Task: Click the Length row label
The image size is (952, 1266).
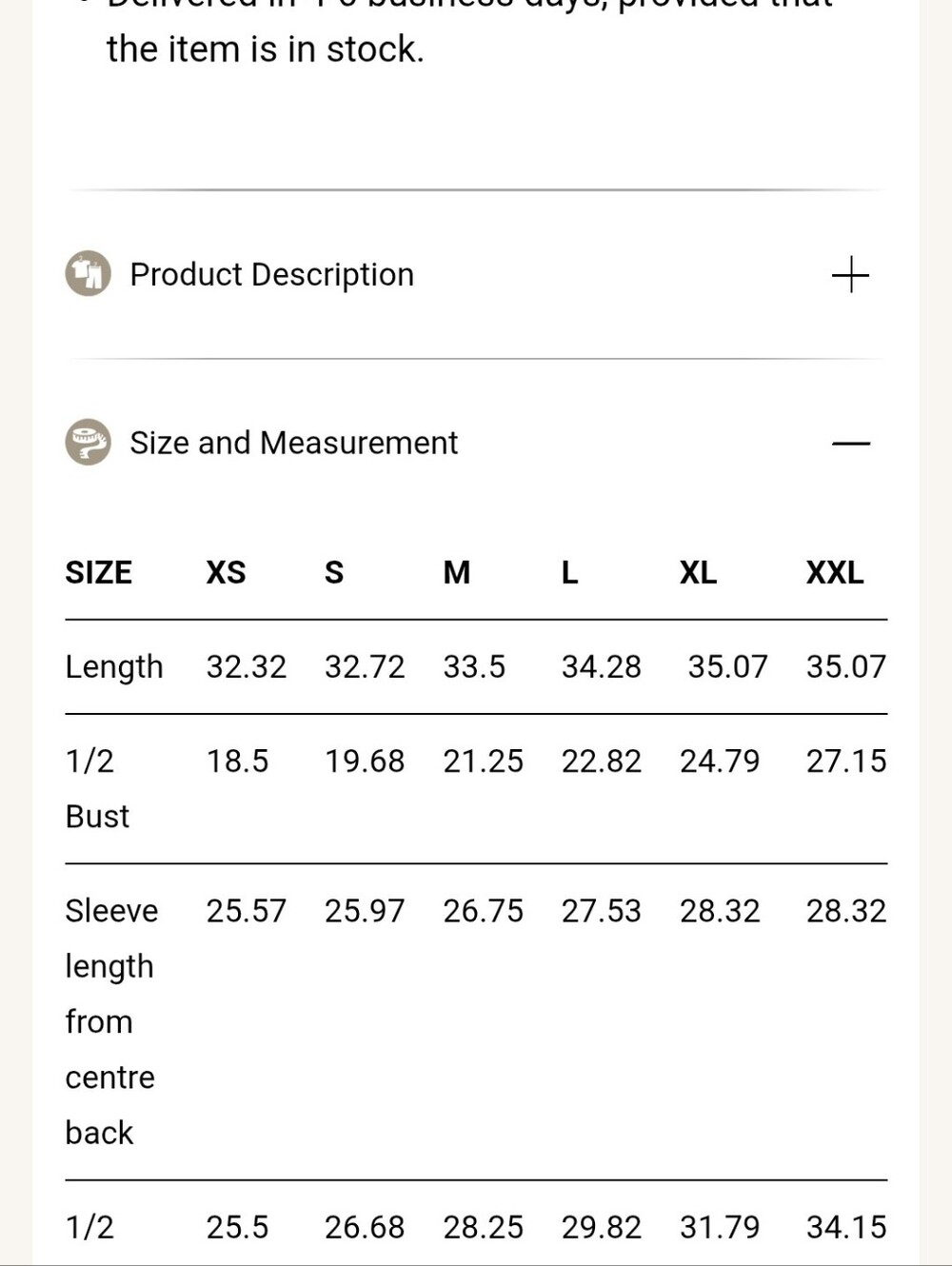Action: 114,667
